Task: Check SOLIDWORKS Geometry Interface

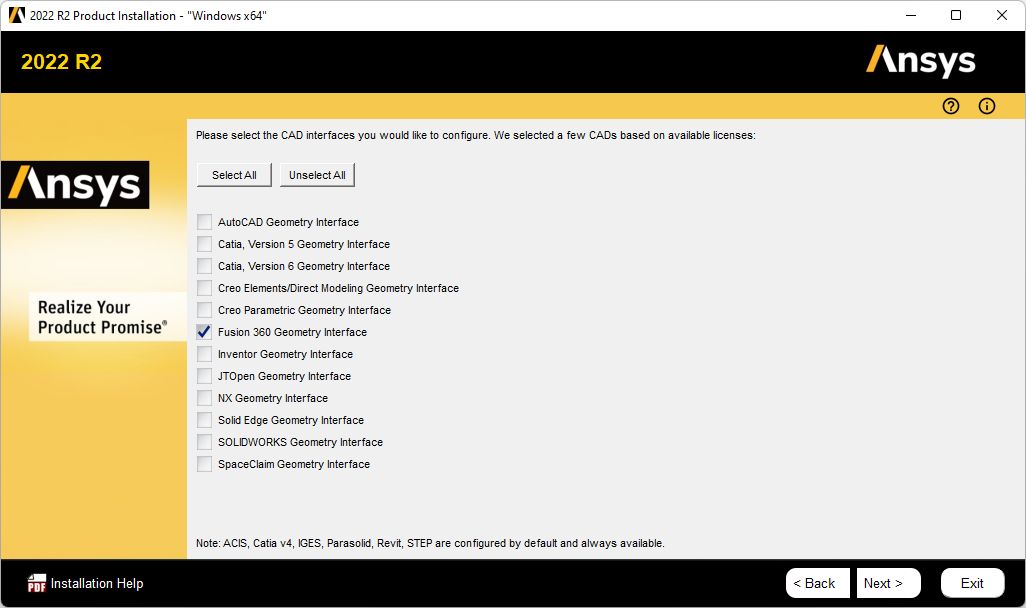Action: 205,442
